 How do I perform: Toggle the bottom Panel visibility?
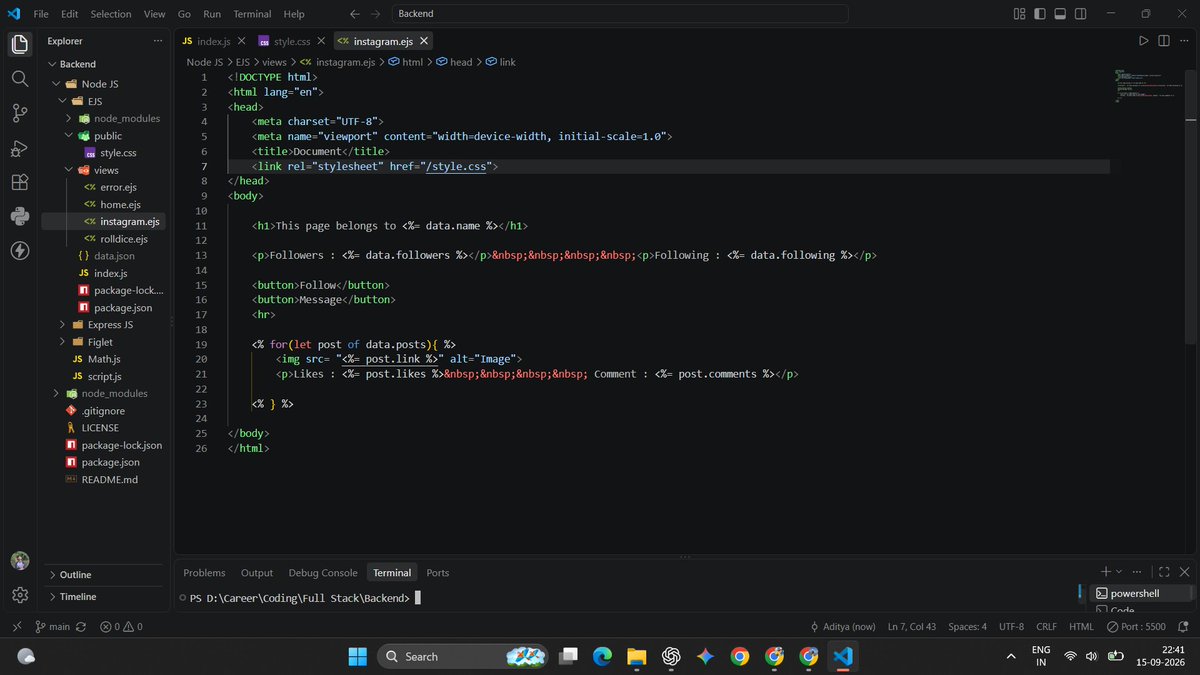[x=1061, y=14]
